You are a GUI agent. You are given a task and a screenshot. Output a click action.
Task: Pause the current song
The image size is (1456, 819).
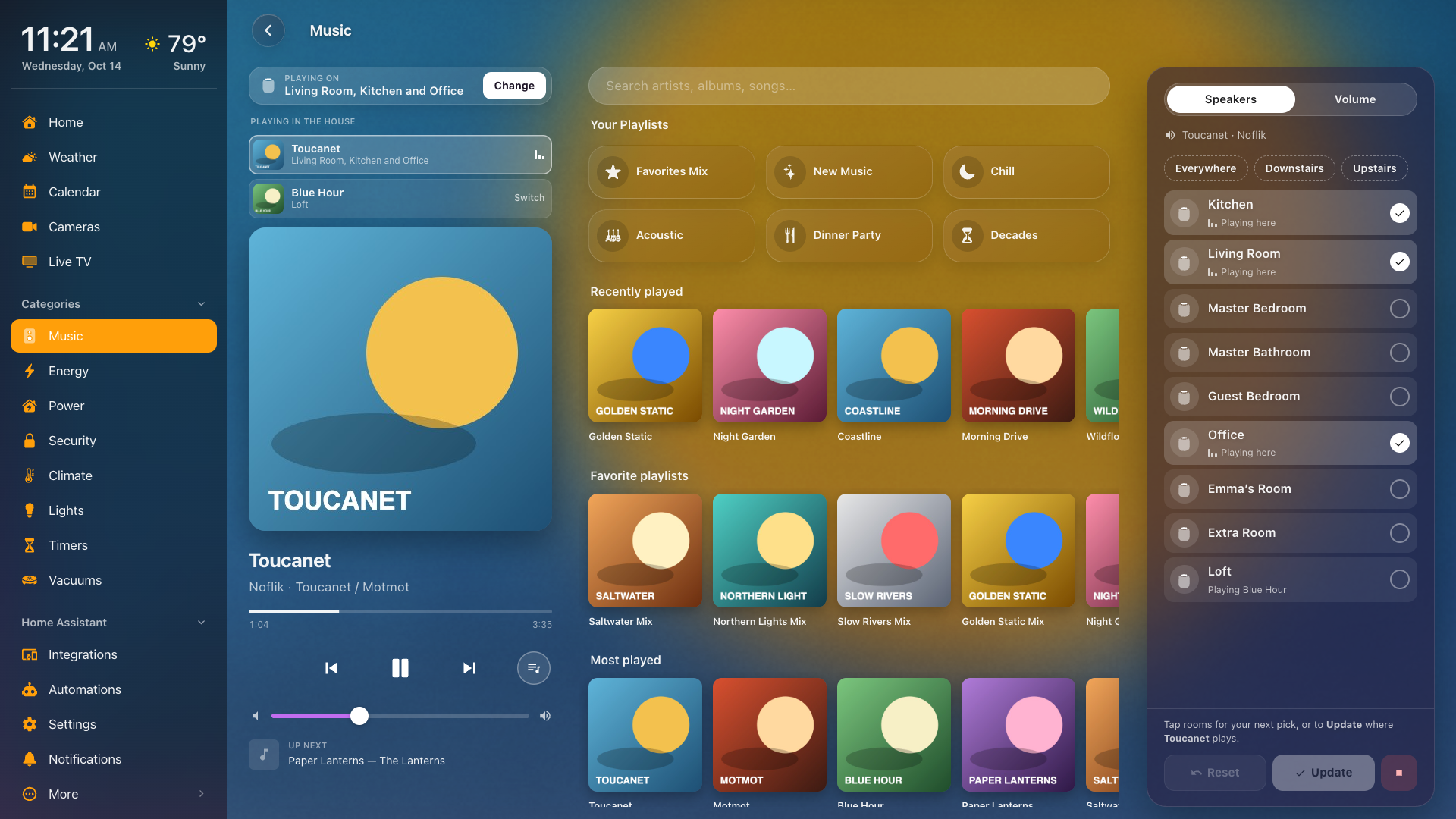tap(400, 668)
